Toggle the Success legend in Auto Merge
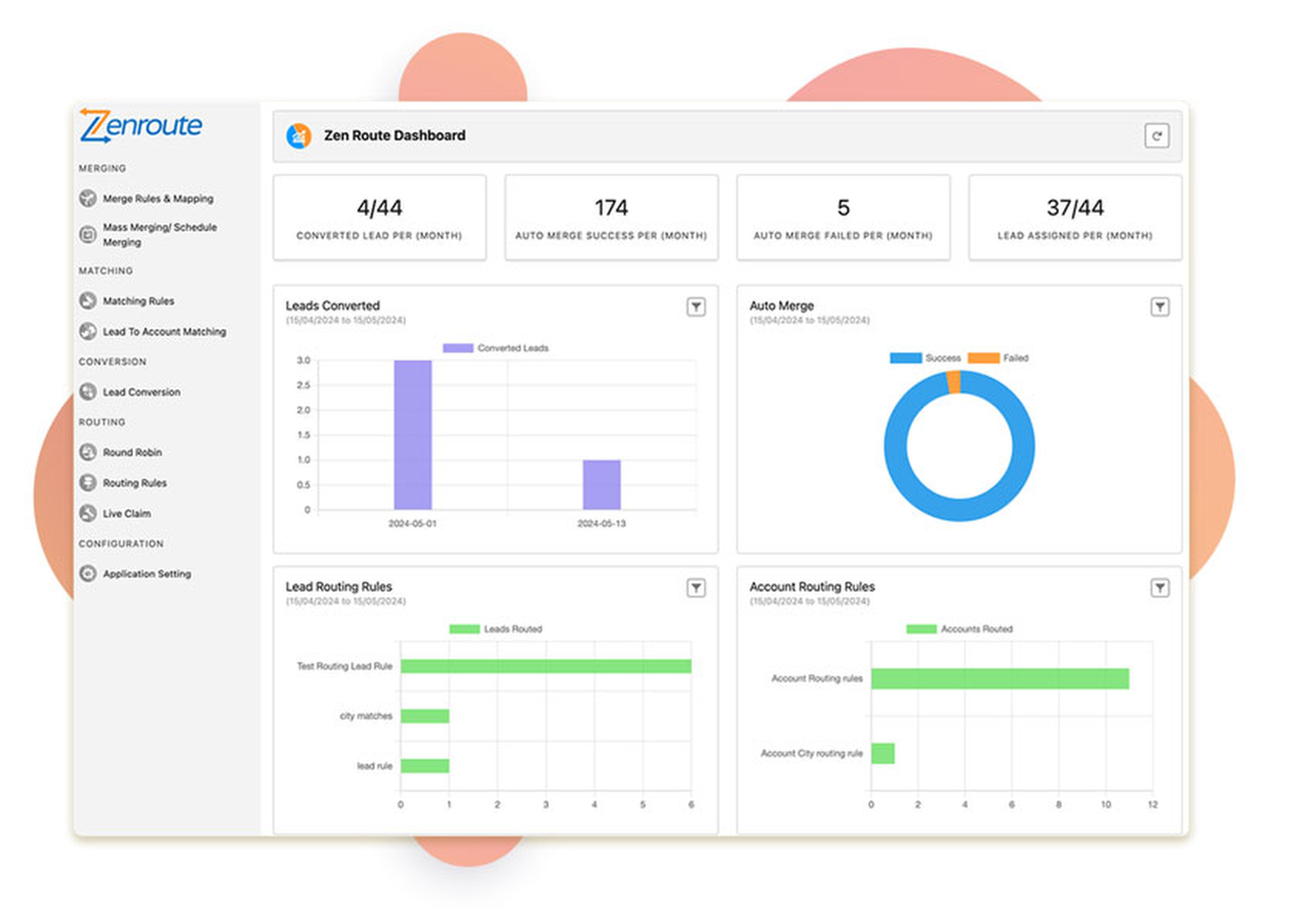This screenshot has height=924, width=1294. (x=925, y=358)
